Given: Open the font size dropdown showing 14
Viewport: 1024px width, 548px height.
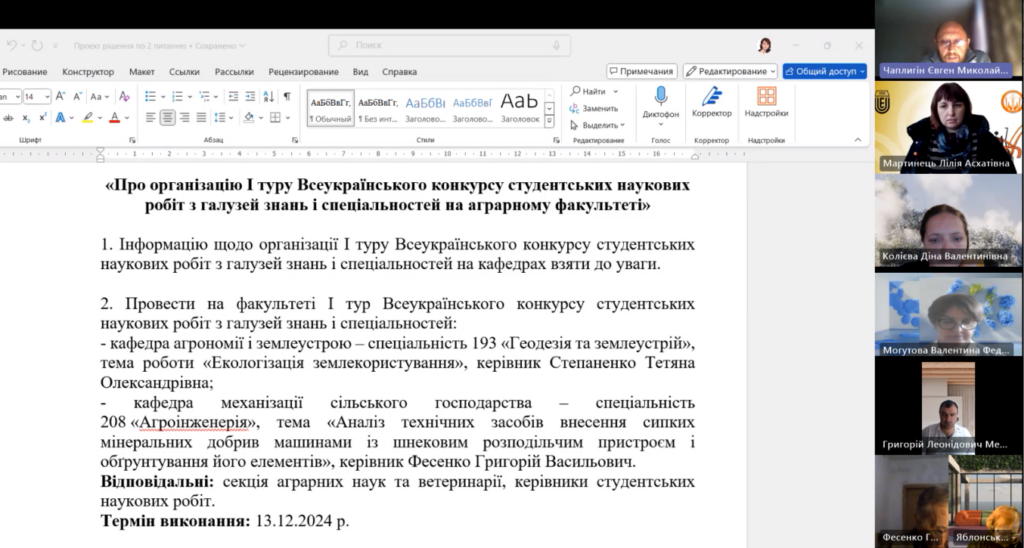Looking at the screenshot, I should tap(36, 97).
